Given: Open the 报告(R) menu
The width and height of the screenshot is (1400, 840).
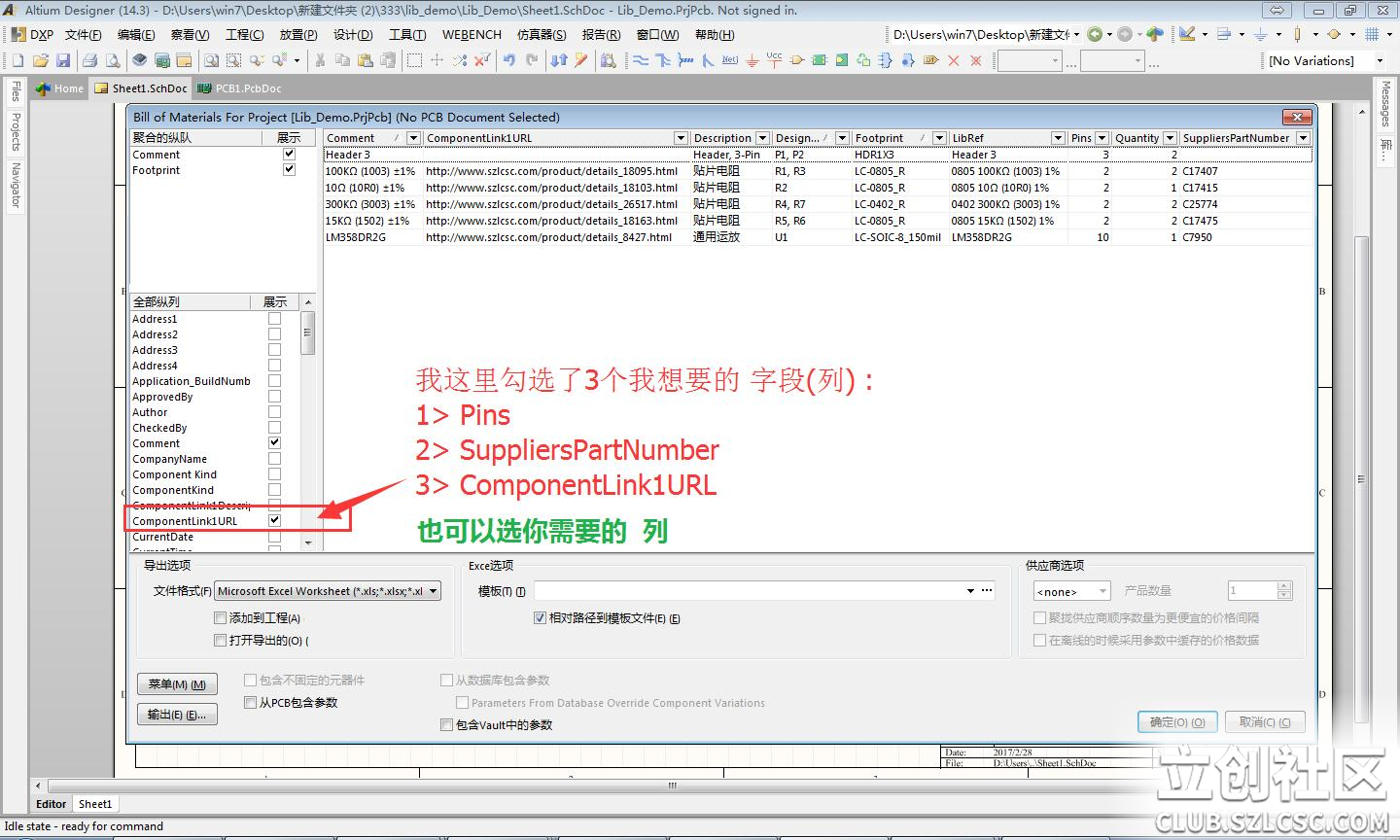Looking at the screenshot, I should tap(601, 34).
